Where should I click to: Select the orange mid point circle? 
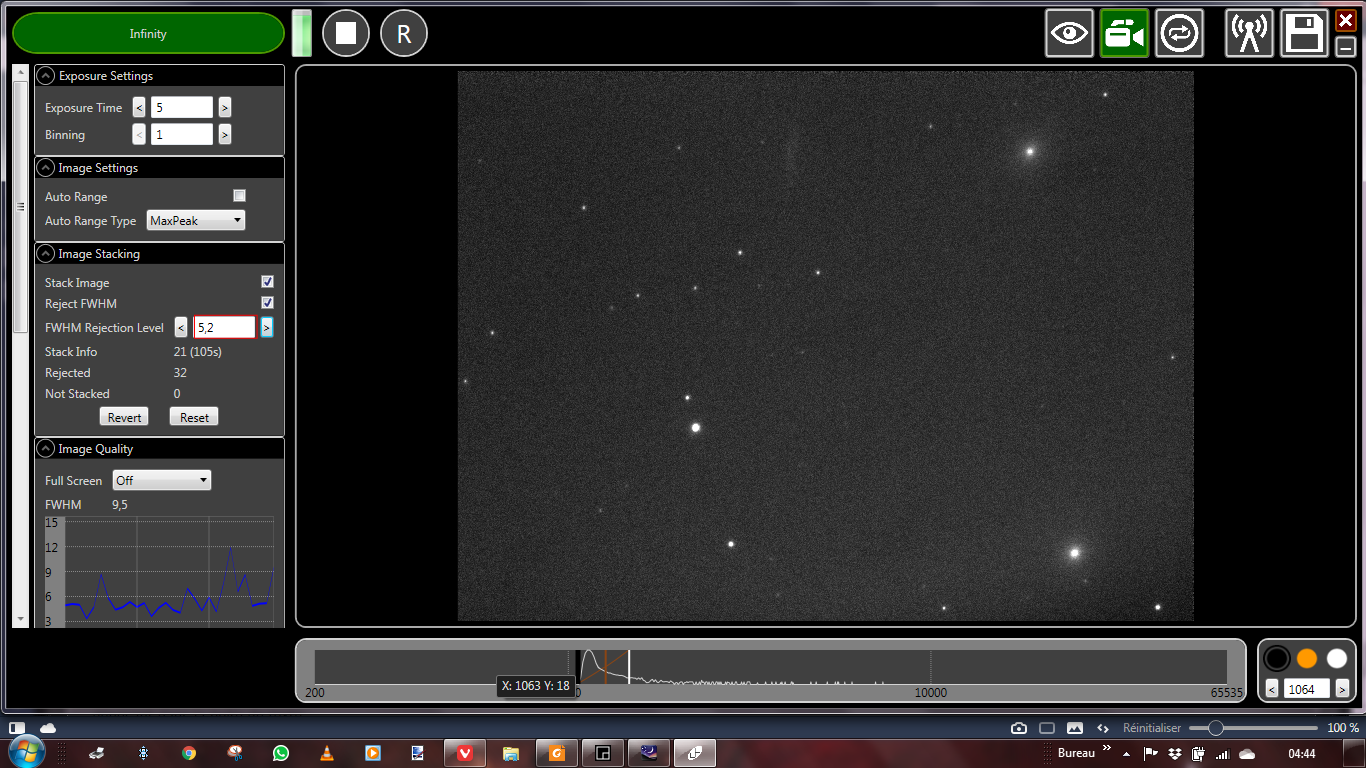click(x=1307, y=658)
